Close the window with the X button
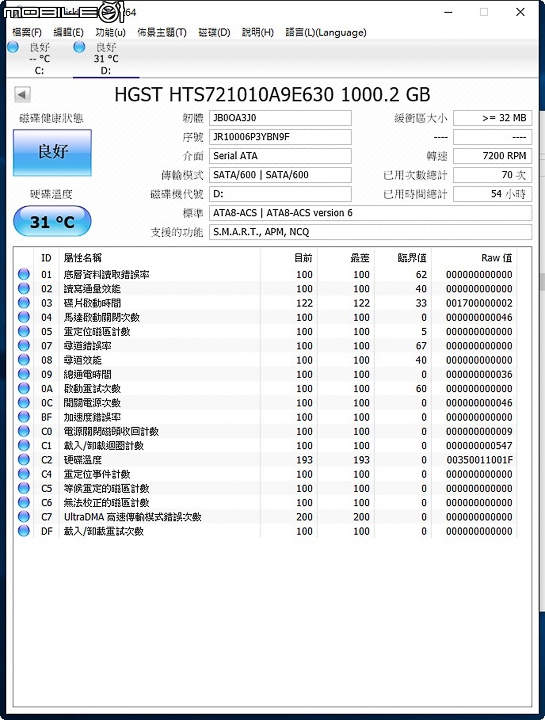 click(520, 12)
